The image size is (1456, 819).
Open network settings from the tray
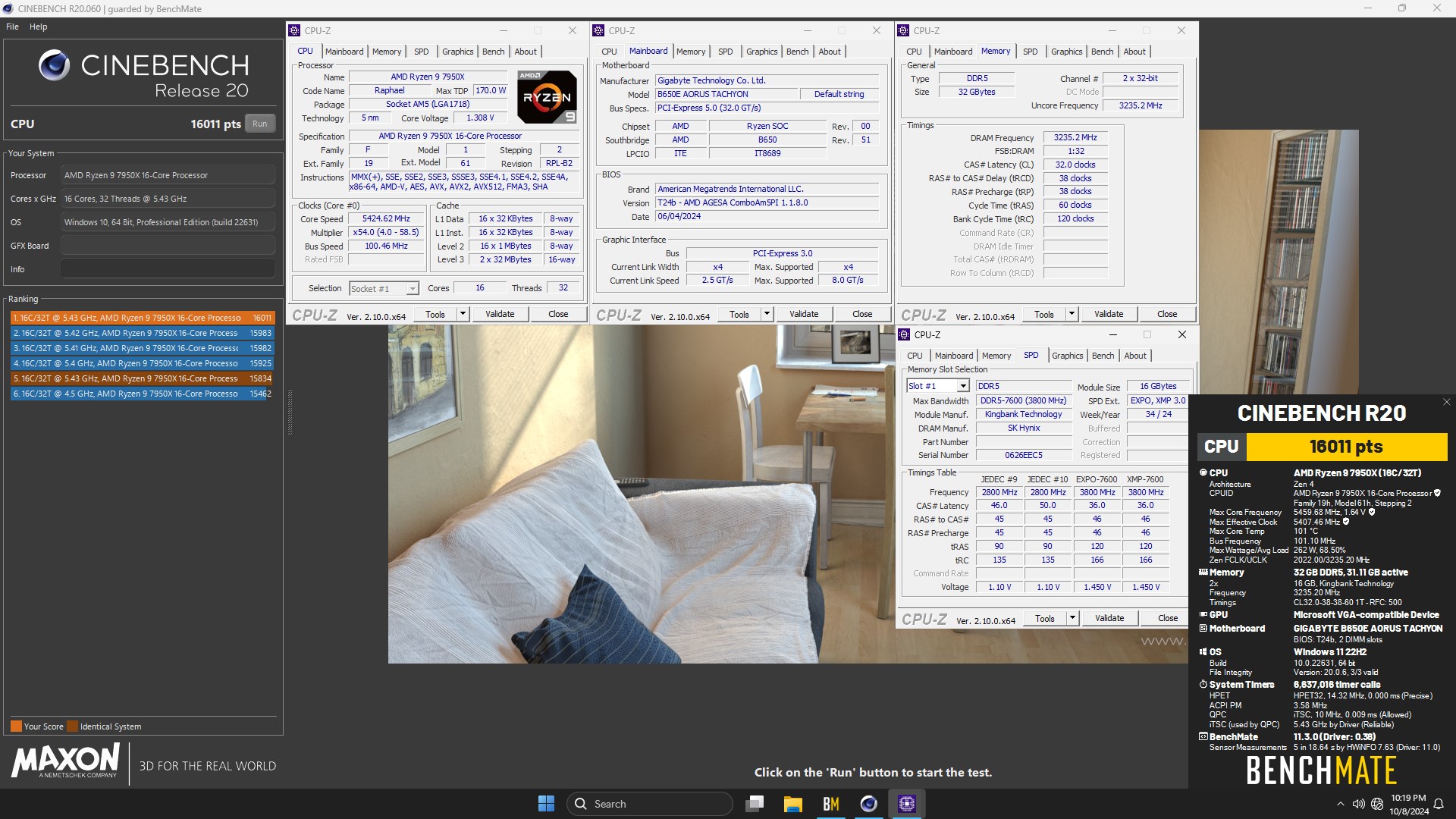pyautogui.click(x=1377, y=804)
